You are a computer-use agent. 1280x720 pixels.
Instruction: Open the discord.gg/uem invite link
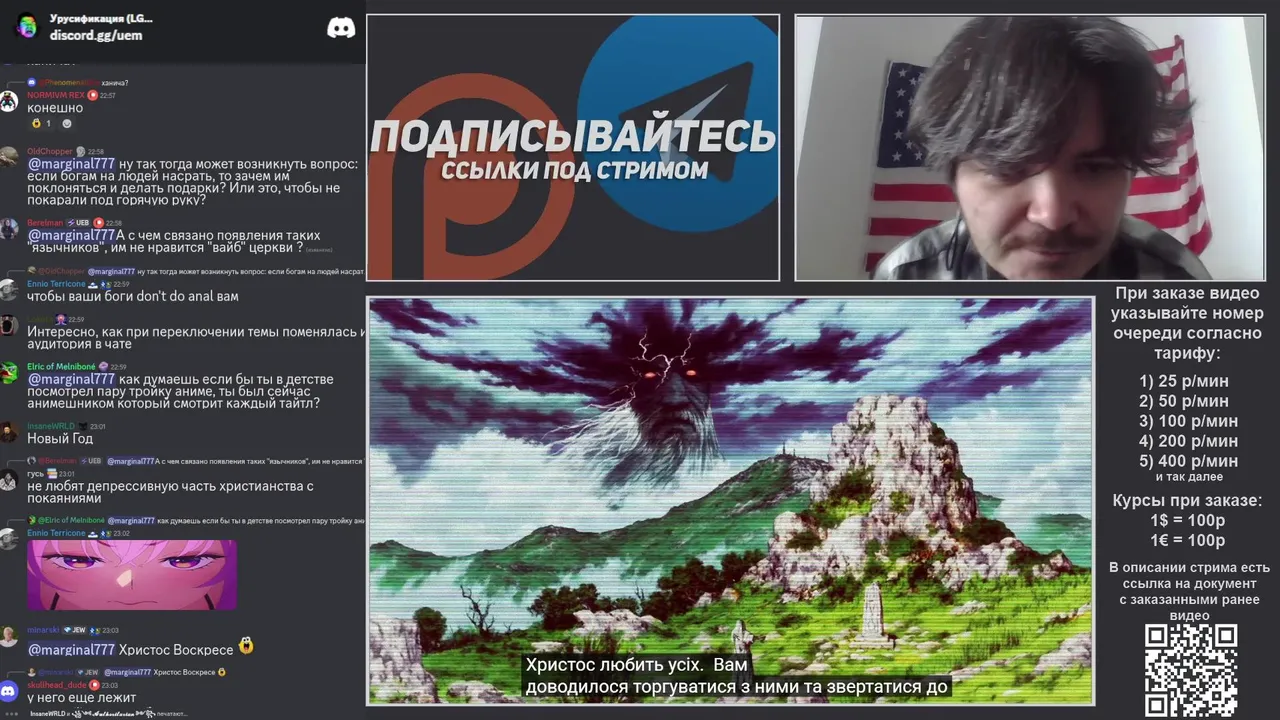pos(96,35)
